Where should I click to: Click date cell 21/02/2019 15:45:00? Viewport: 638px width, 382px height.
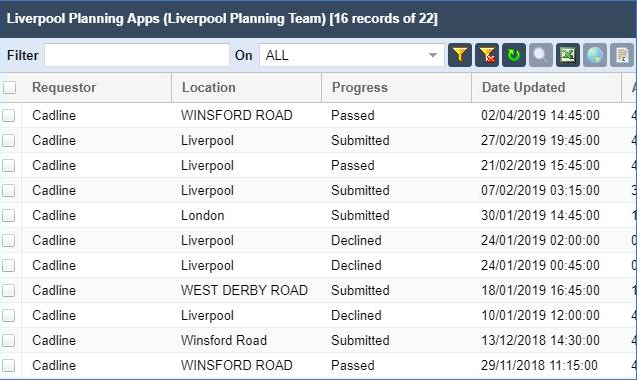coord(540,166)
